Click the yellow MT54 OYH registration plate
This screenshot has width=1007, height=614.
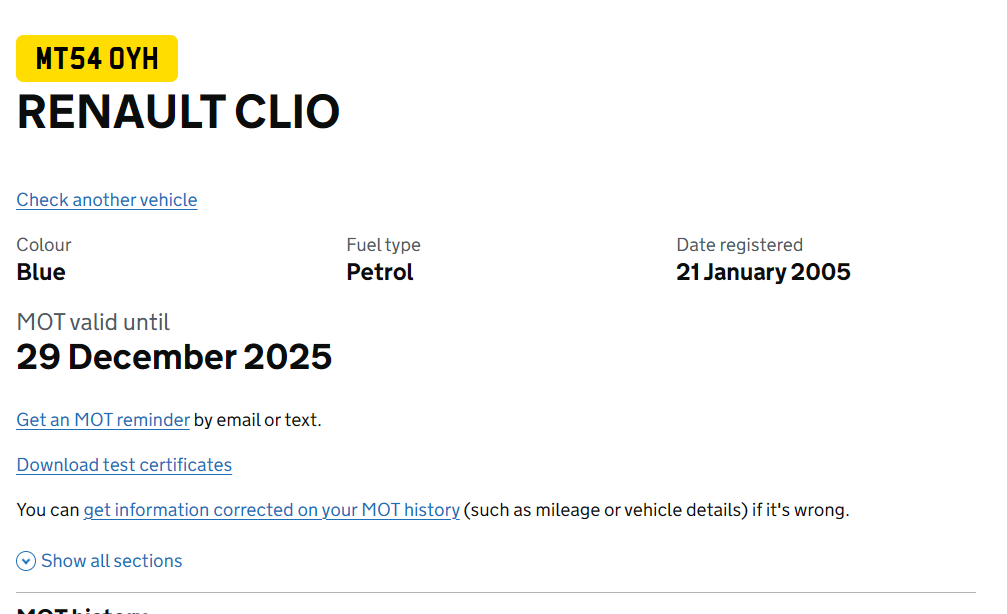(x=97, y=58)
